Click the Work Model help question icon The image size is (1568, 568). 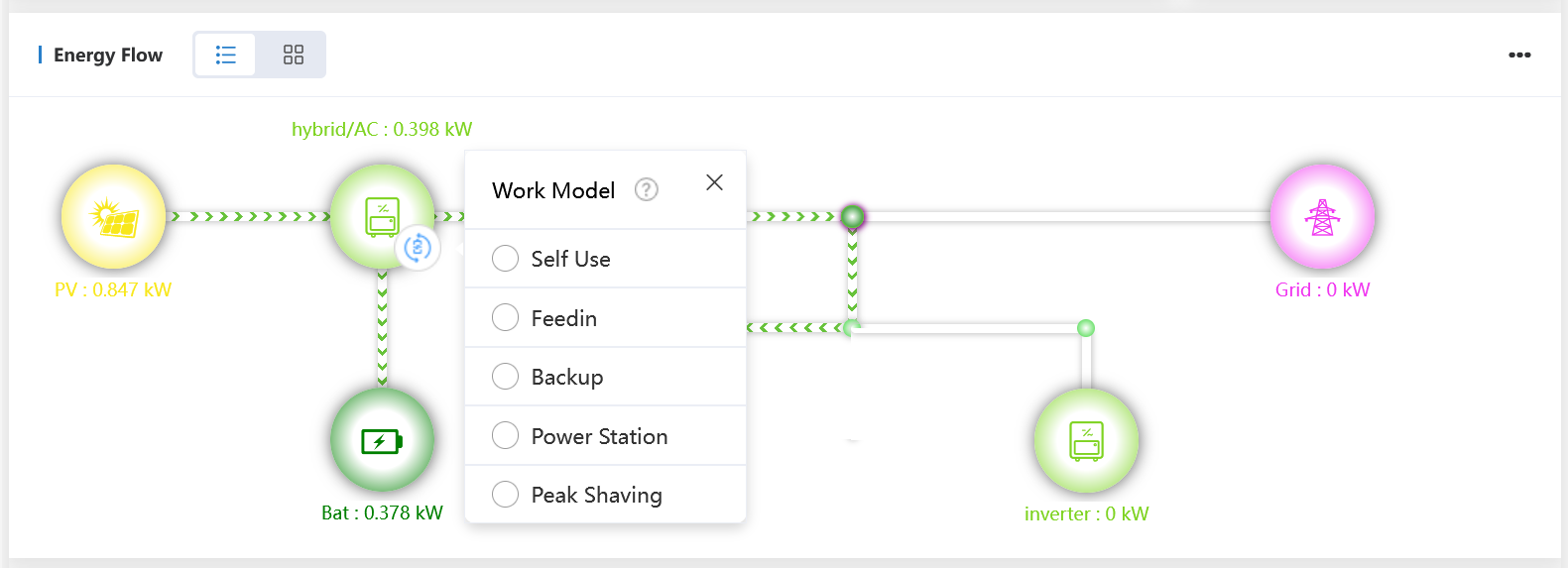point(647,189)
